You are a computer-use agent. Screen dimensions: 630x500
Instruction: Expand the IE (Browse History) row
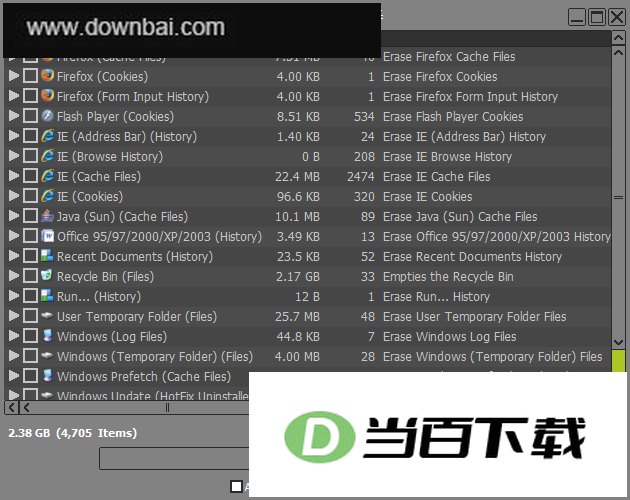[14, 156]
